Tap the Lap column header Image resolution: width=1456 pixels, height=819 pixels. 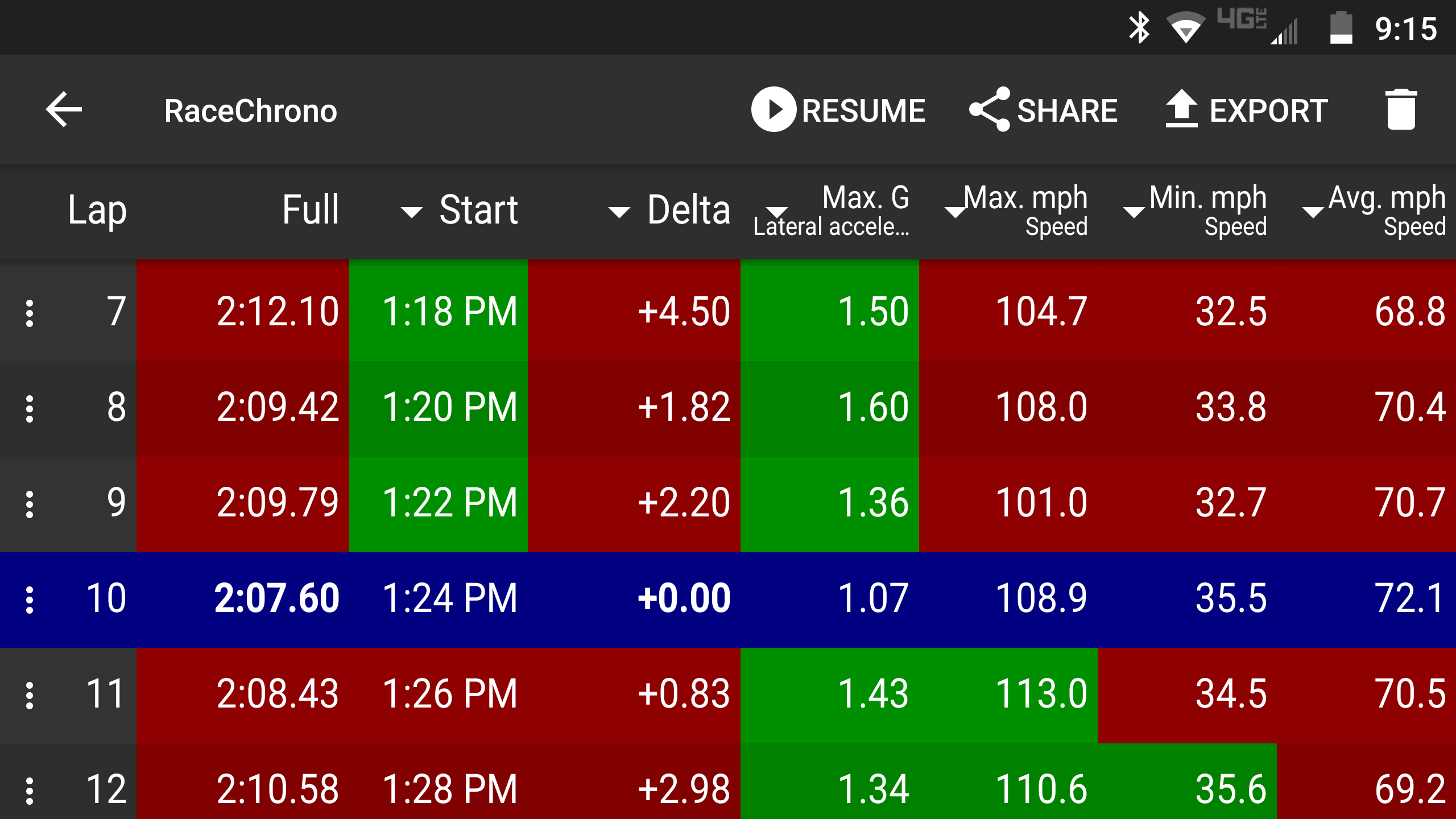pyautogui.click(x=97, y=210)
